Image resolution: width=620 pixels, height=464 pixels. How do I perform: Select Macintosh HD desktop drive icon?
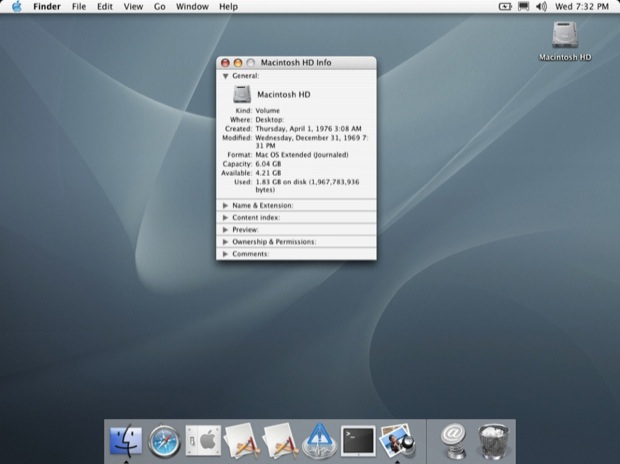pos(565,36)
